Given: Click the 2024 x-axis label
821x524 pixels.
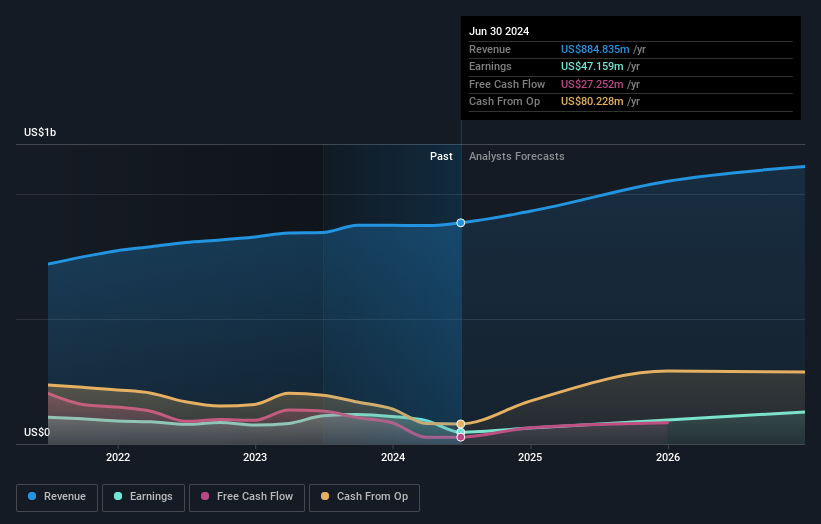Looking at the screenshot, I should point(393,457).
